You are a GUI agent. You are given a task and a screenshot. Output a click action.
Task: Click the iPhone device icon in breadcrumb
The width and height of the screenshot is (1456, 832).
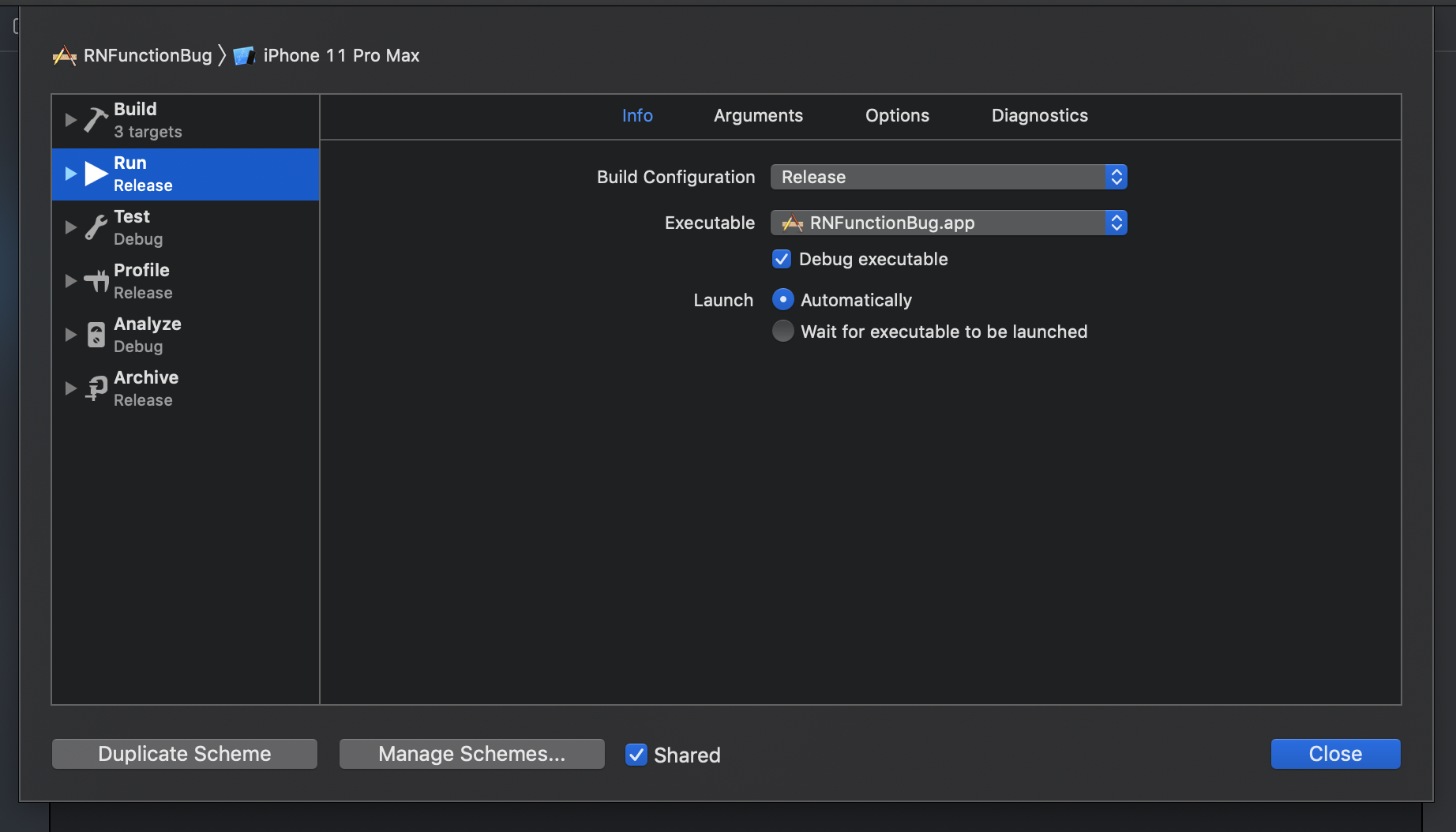click(243, 55)
